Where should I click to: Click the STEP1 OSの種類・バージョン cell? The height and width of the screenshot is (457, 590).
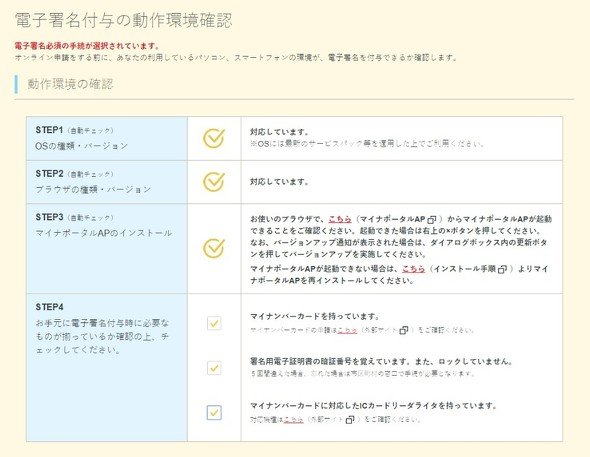107,138
